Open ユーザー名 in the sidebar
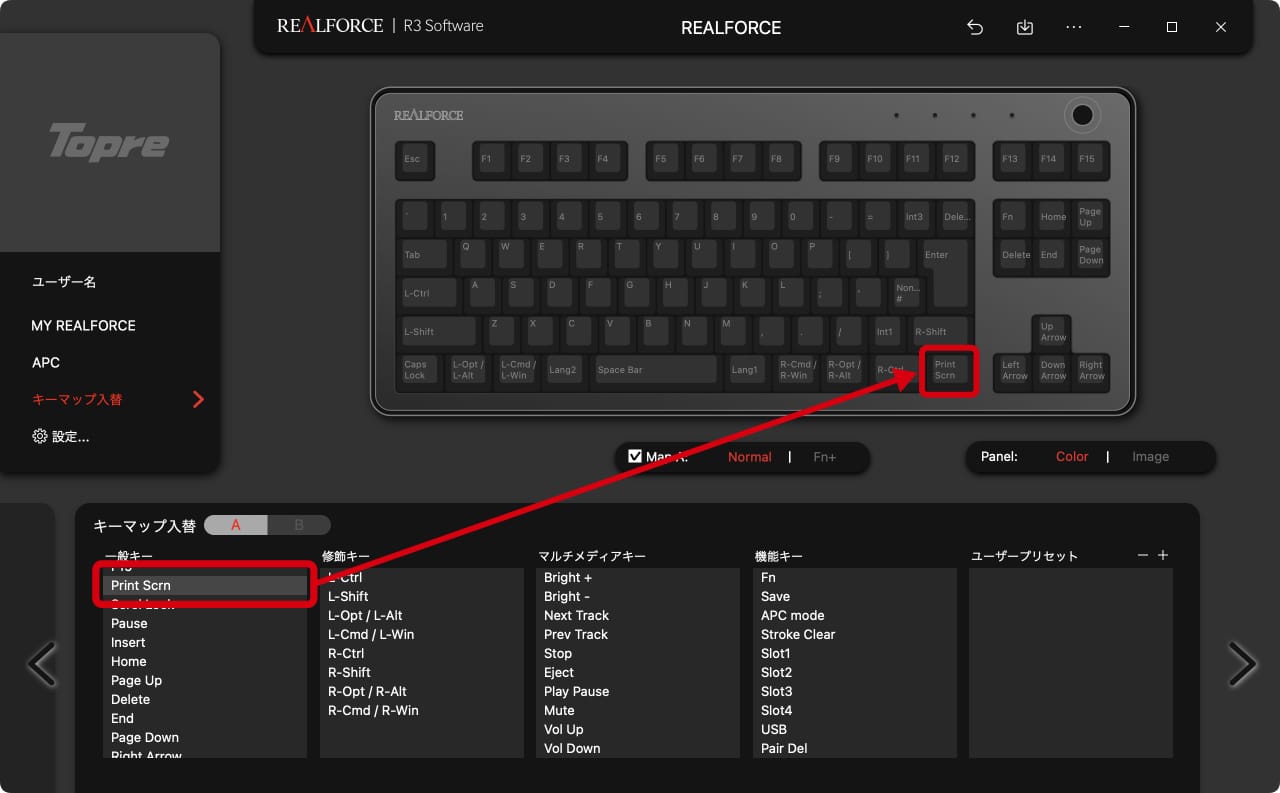The width and height of the screenshot is (1280, 793). point(64,282)
